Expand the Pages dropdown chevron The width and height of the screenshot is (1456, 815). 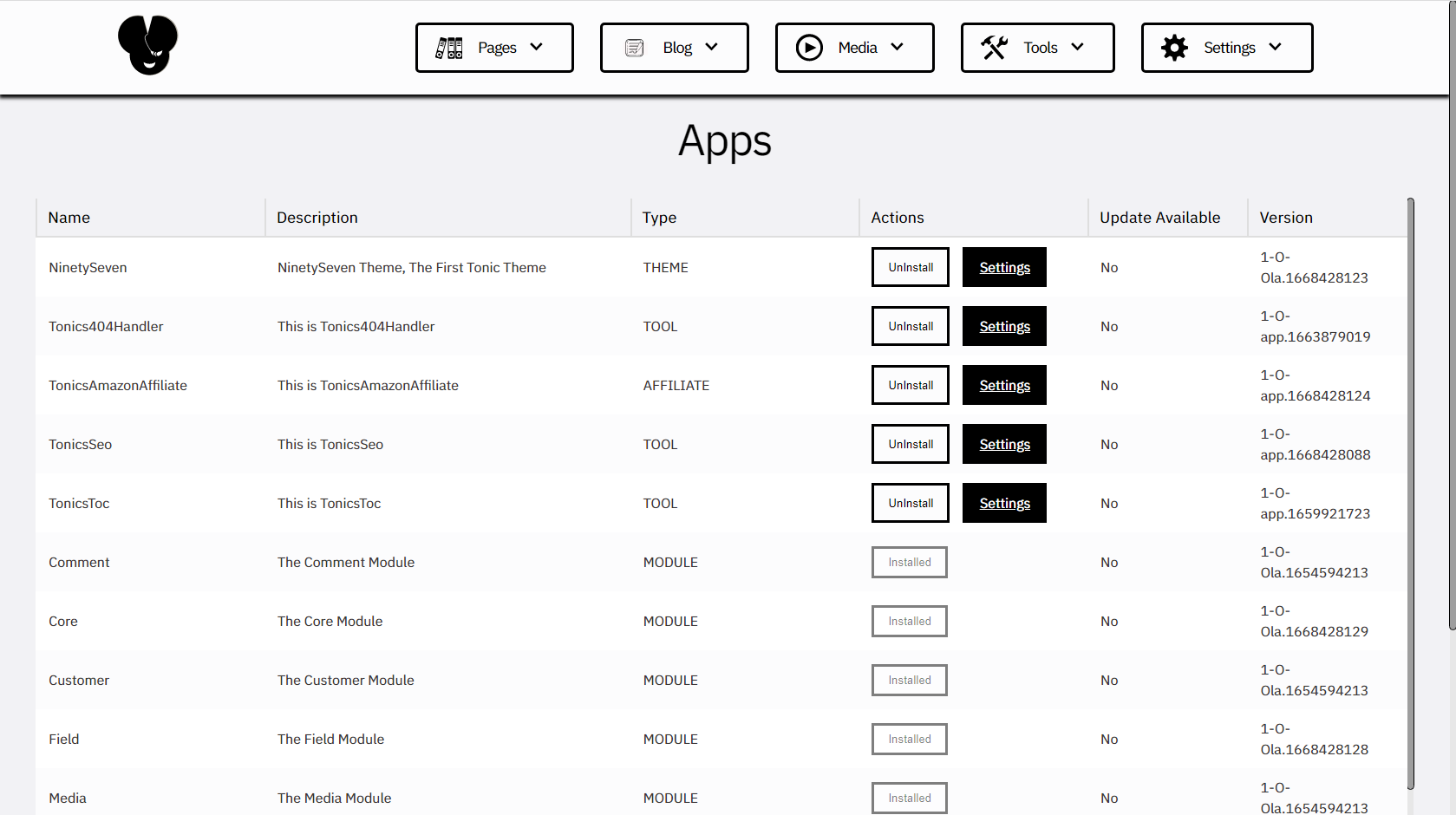[536, 48]
